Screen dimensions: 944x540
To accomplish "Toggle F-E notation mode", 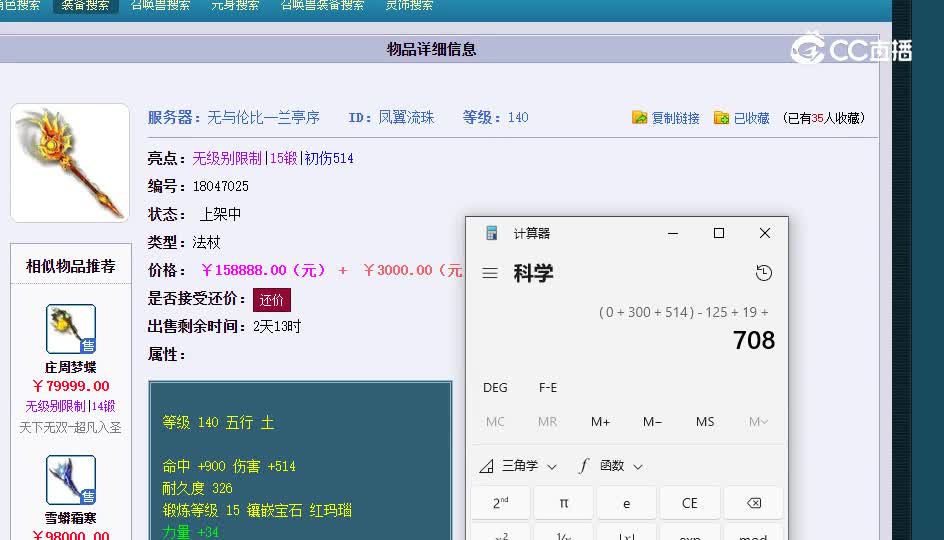I will 547,388.
